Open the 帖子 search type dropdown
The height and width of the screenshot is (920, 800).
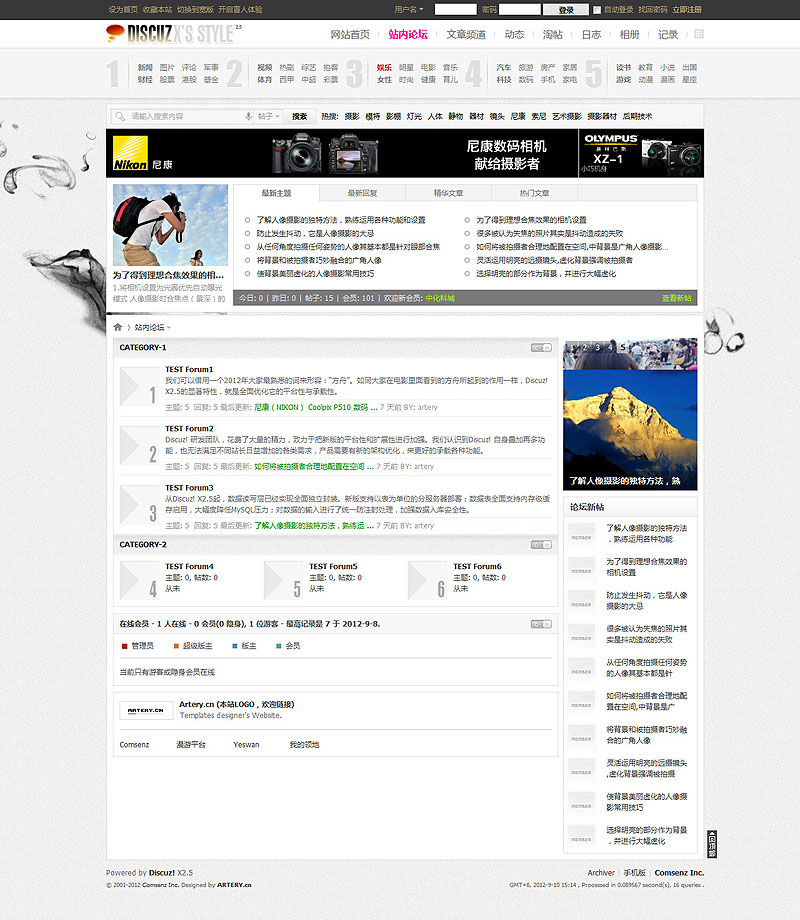268,116
